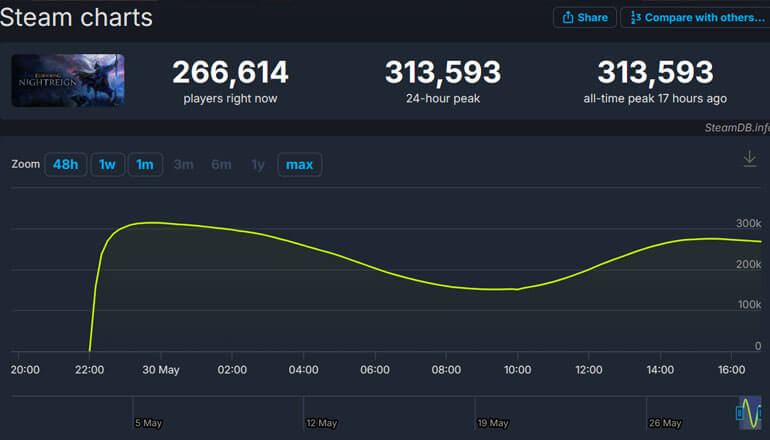
Task: Set chart zoom to 48h
Action: click(65, 164)
